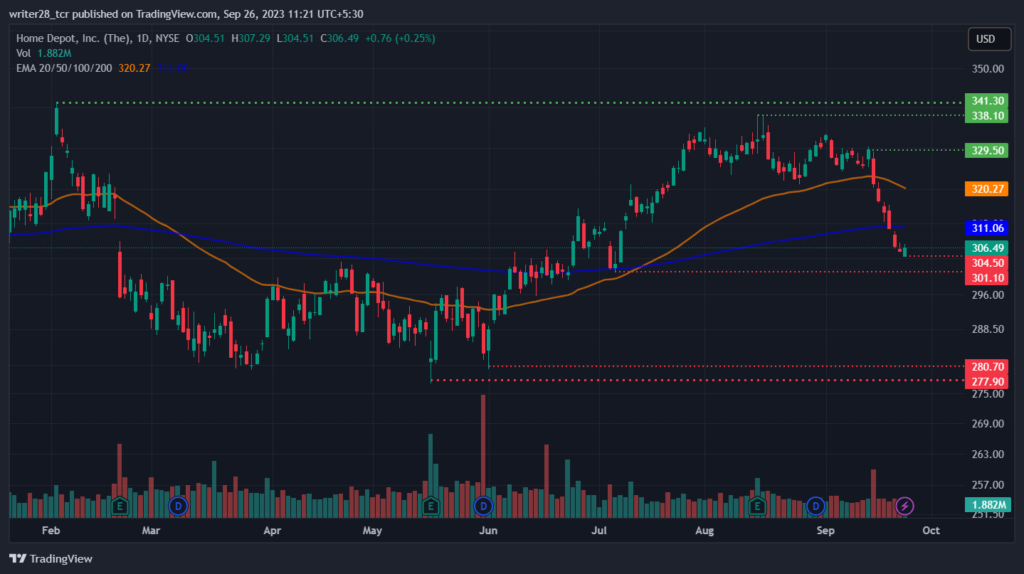Screen dimensions: 1024x574
Task: Click the May label on time axis
Action: (372, 530)
